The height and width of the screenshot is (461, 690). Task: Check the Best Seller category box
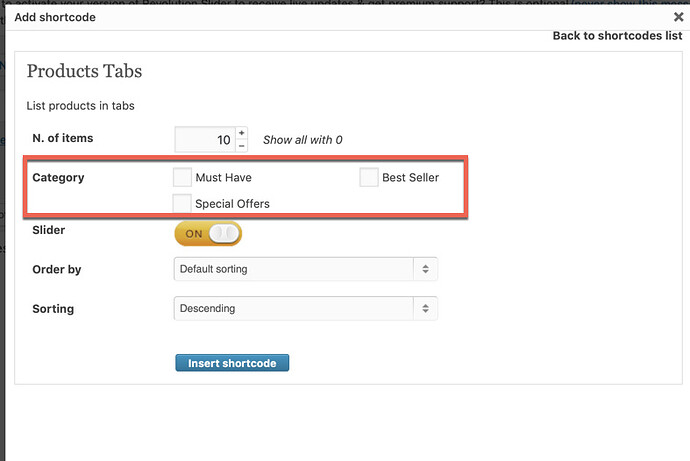[369, 177]
